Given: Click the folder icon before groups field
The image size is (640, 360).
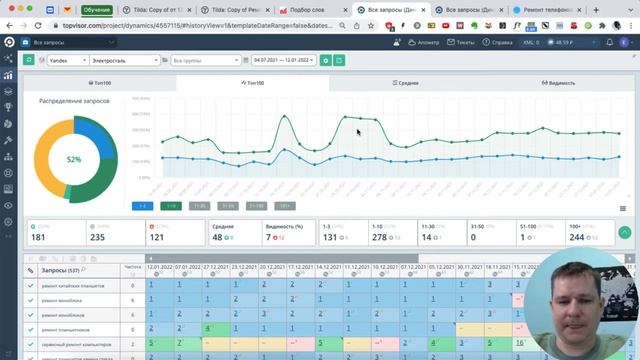Looking at the screenshot, I should tap(165, 60).
